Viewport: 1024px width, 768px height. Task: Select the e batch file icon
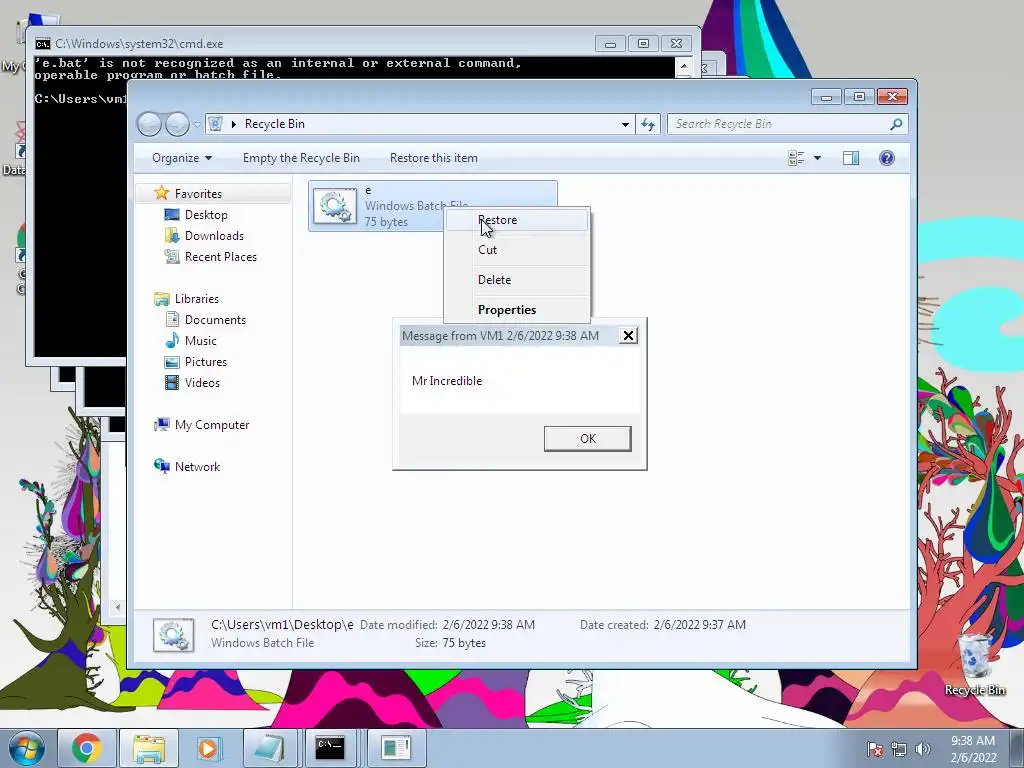335,206
